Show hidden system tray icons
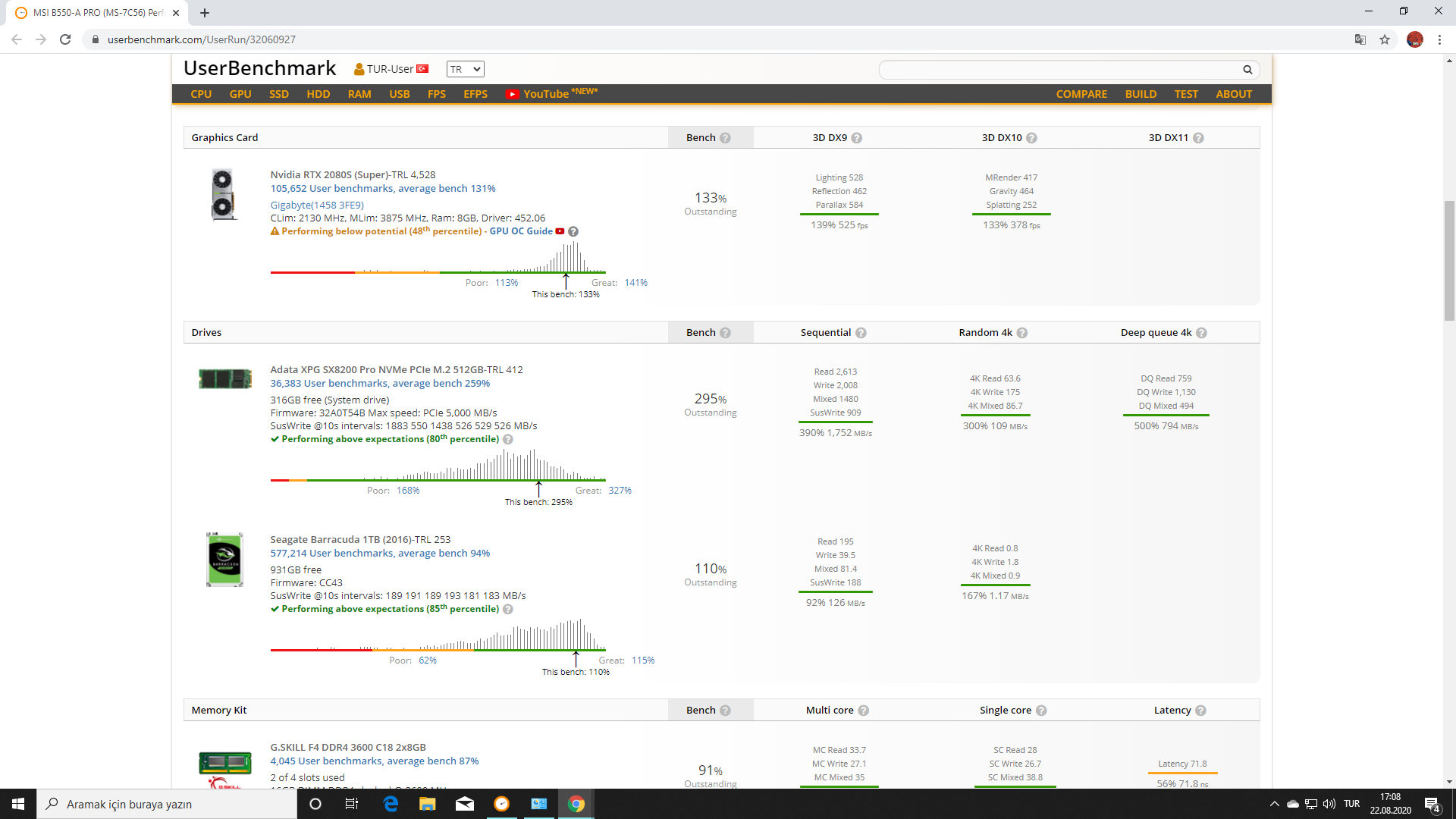Screen dimensions: 1456x819 1274,804
